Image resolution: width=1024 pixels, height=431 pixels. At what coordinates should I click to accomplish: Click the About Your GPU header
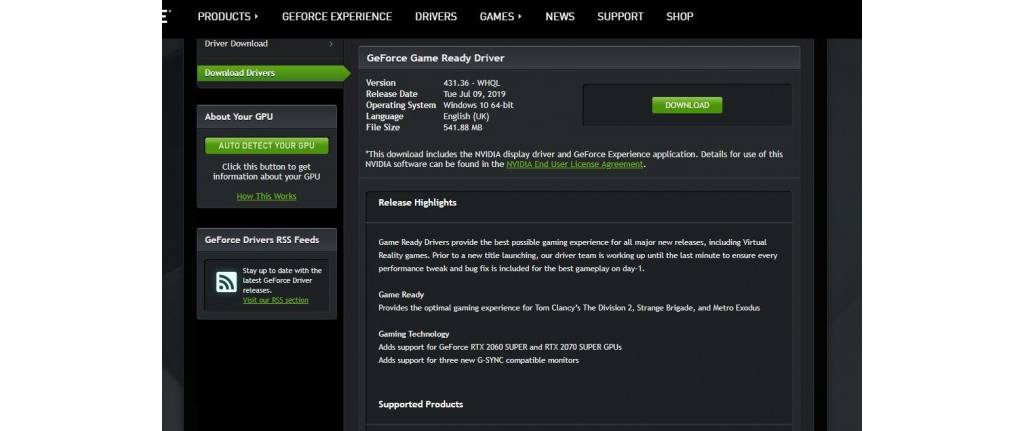[266, 117]
